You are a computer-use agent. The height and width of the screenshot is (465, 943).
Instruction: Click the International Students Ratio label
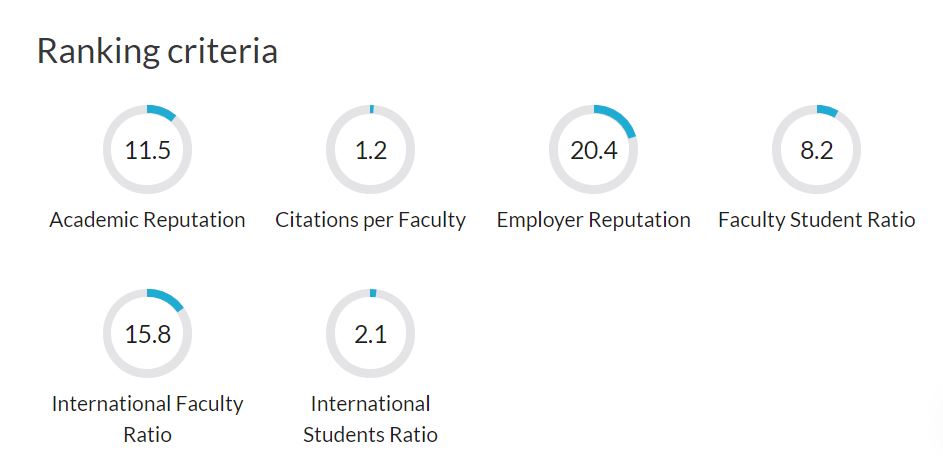pos(370,419)
